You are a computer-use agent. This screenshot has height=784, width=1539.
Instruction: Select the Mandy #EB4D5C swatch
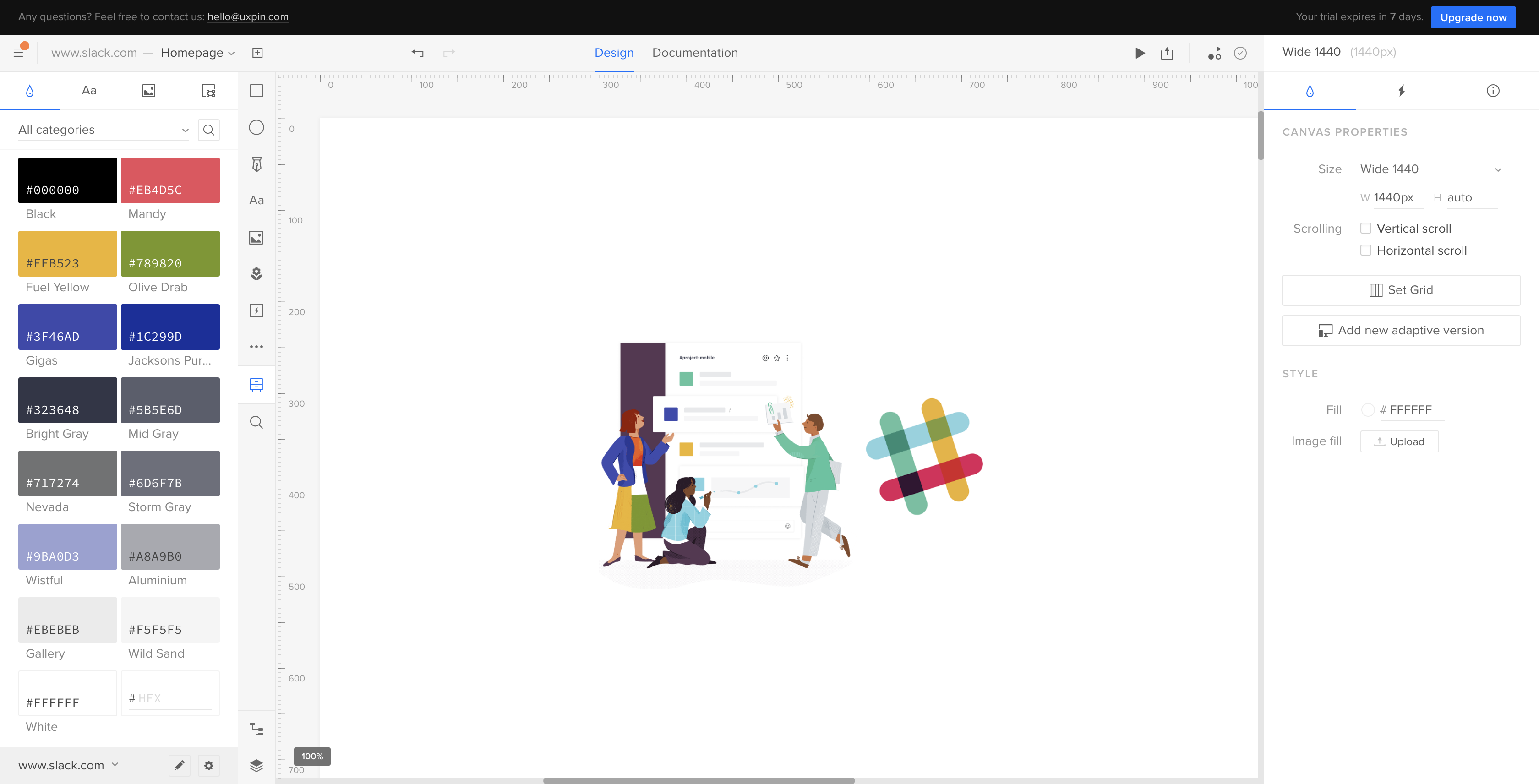(170, 180)
